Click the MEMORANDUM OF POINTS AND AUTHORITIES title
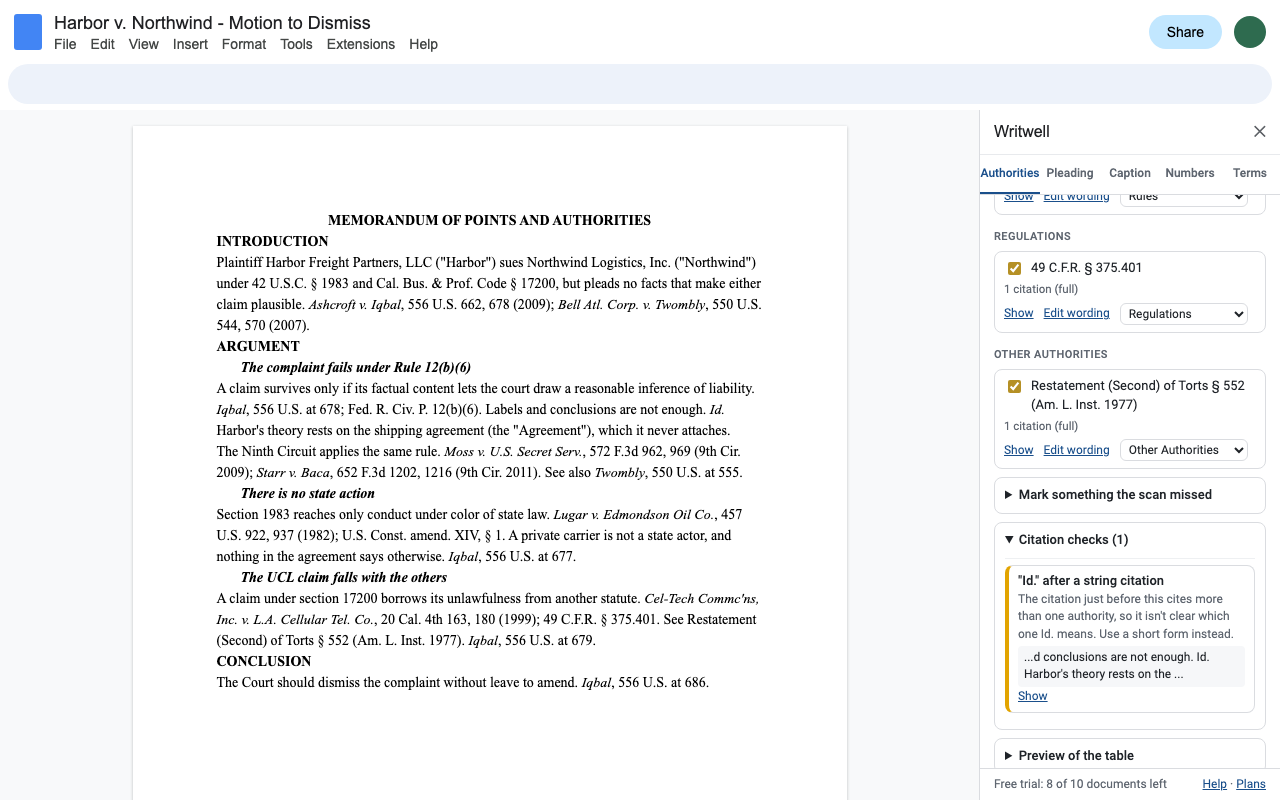Viewport: 1280px width, 800px height. pos(489,220)
